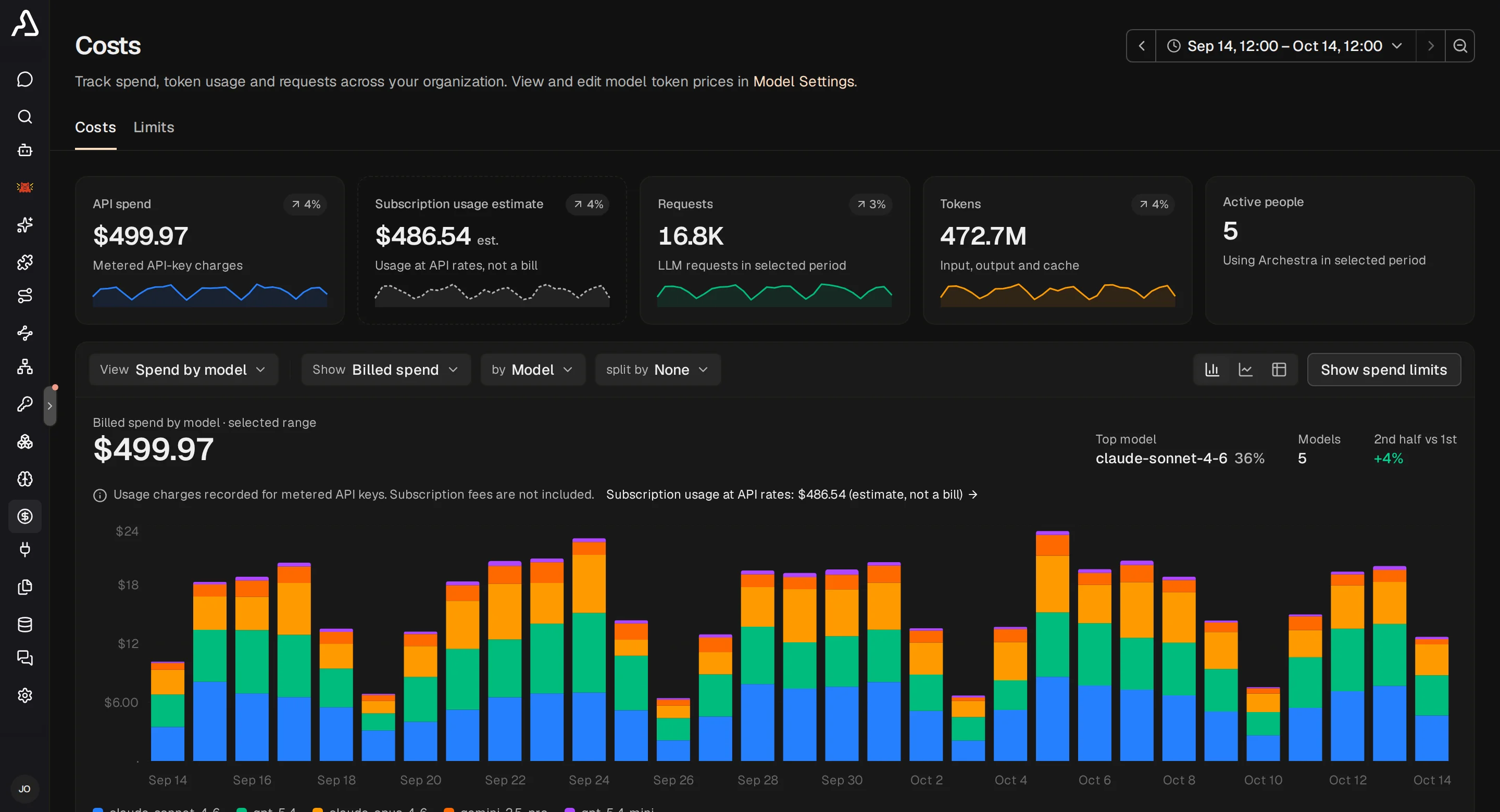Switch chart to bar view
The height and width of the screenshot is (812, 1500).
(1212, 370)
